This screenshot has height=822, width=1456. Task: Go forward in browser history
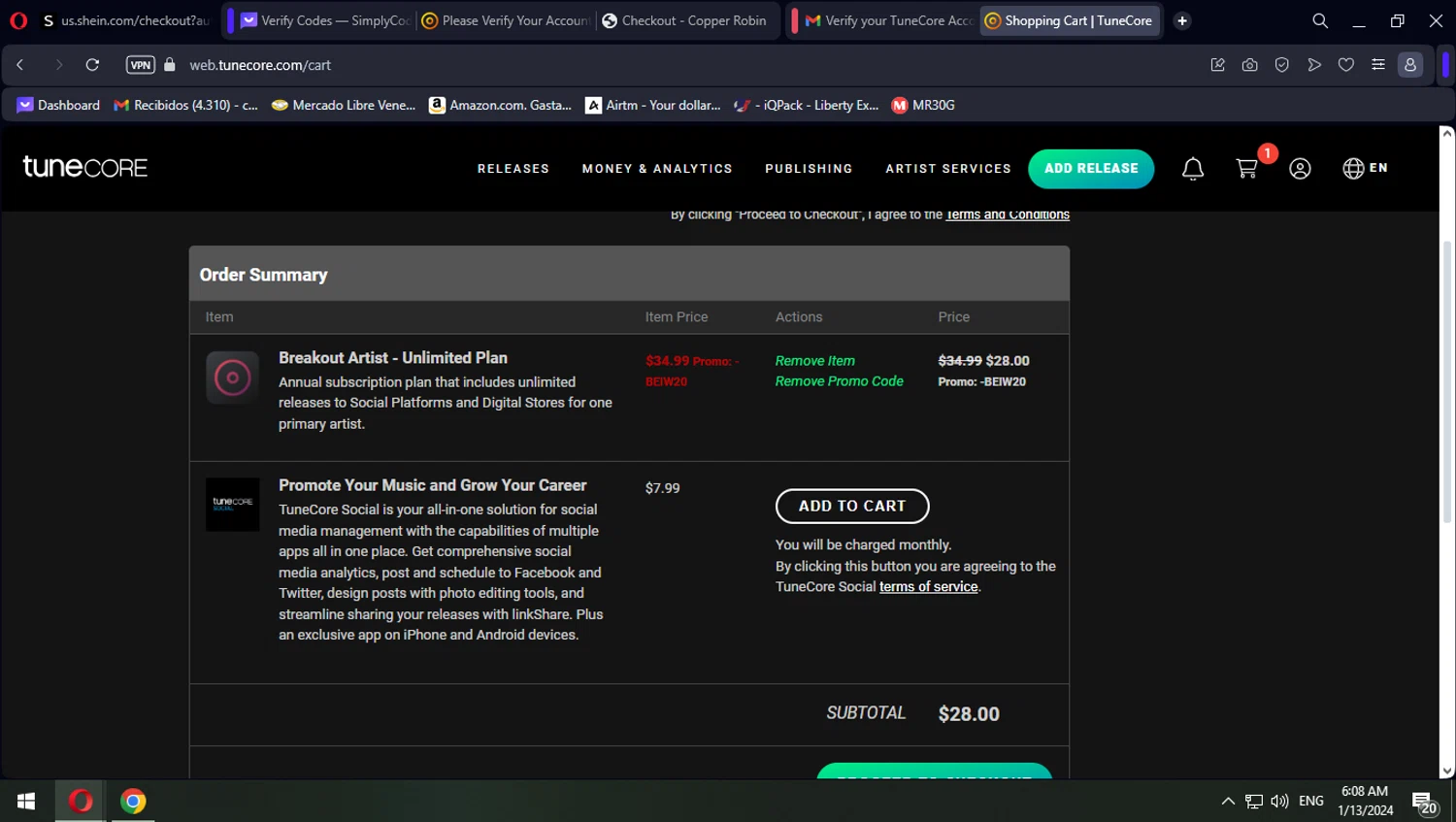pos(58,65)
